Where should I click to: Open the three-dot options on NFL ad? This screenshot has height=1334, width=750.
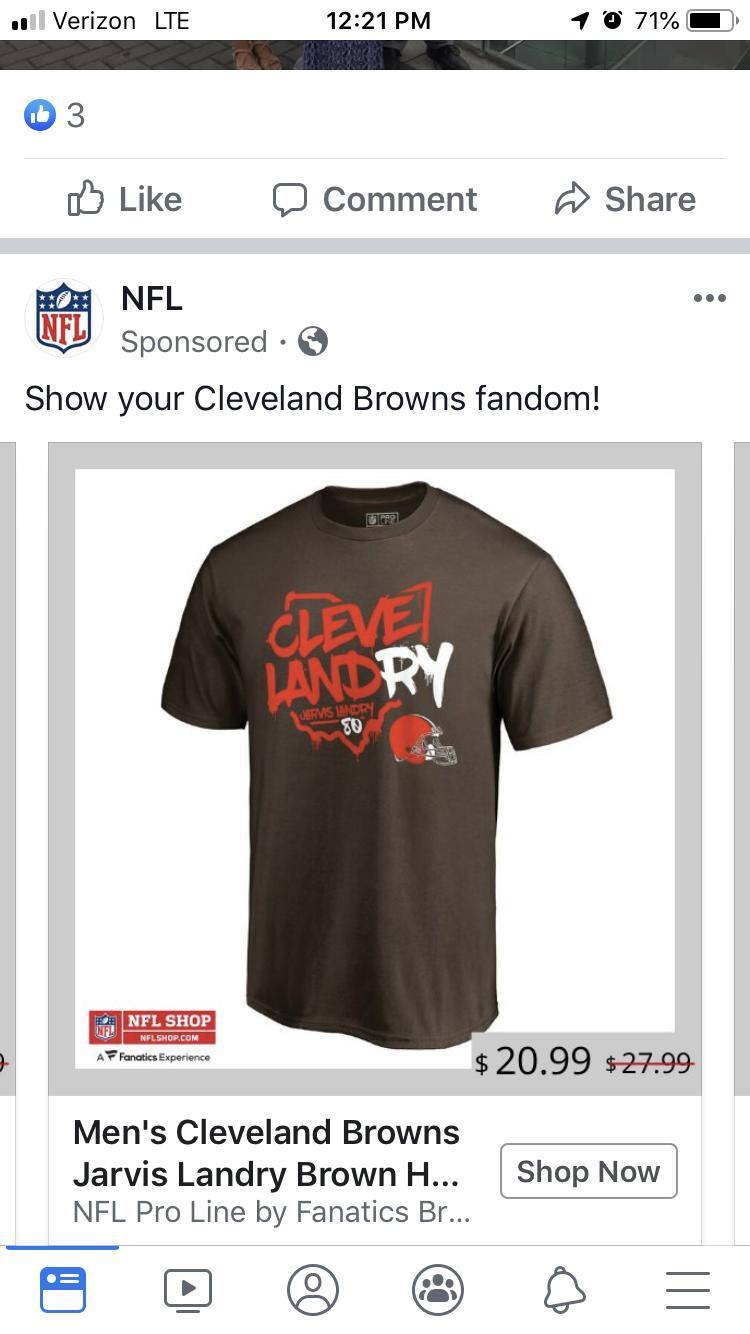coord(709,298)
